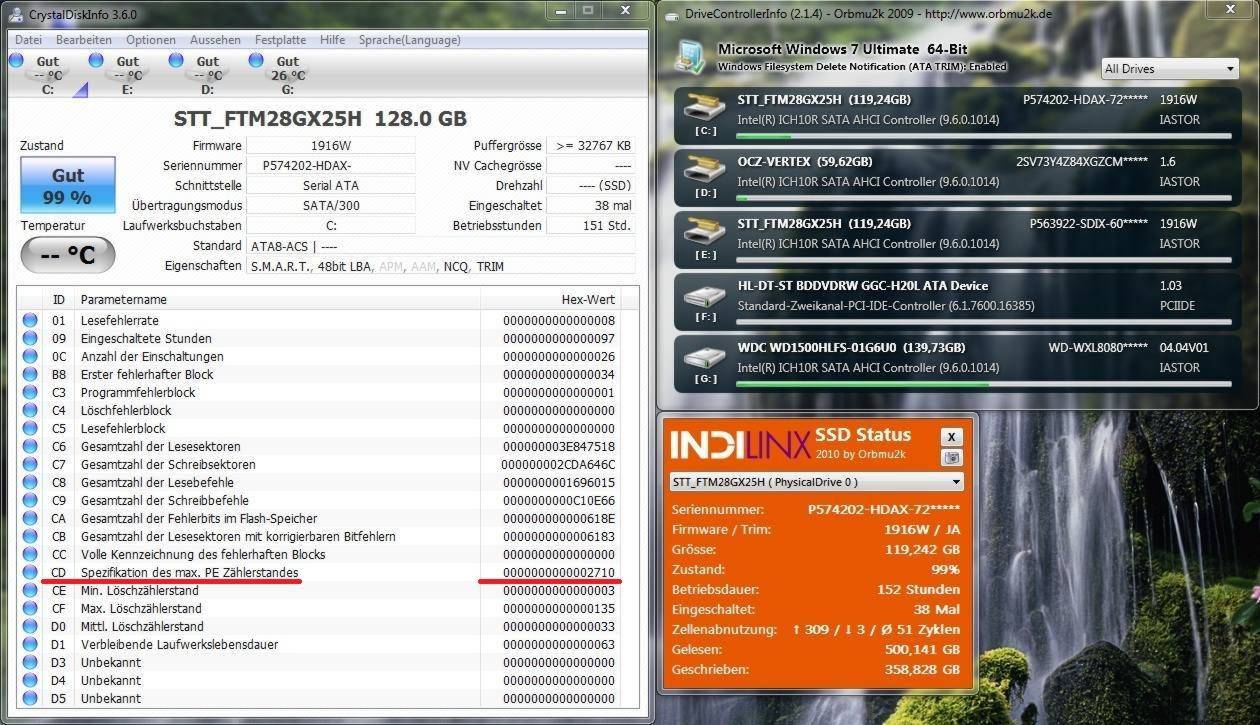Image resolution: width=1260 pixels, height=725 pixels.
Task: Click the status orb for attribute 09
Action: pyautogui.click(x=30, y=338)
